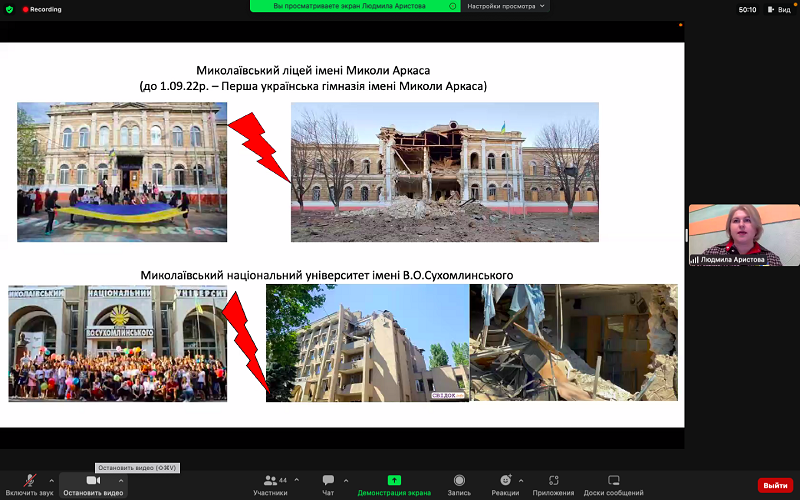Click the intact Arkas lyceum photo
This screenshot has height=500, width=800.
(122, 172)
